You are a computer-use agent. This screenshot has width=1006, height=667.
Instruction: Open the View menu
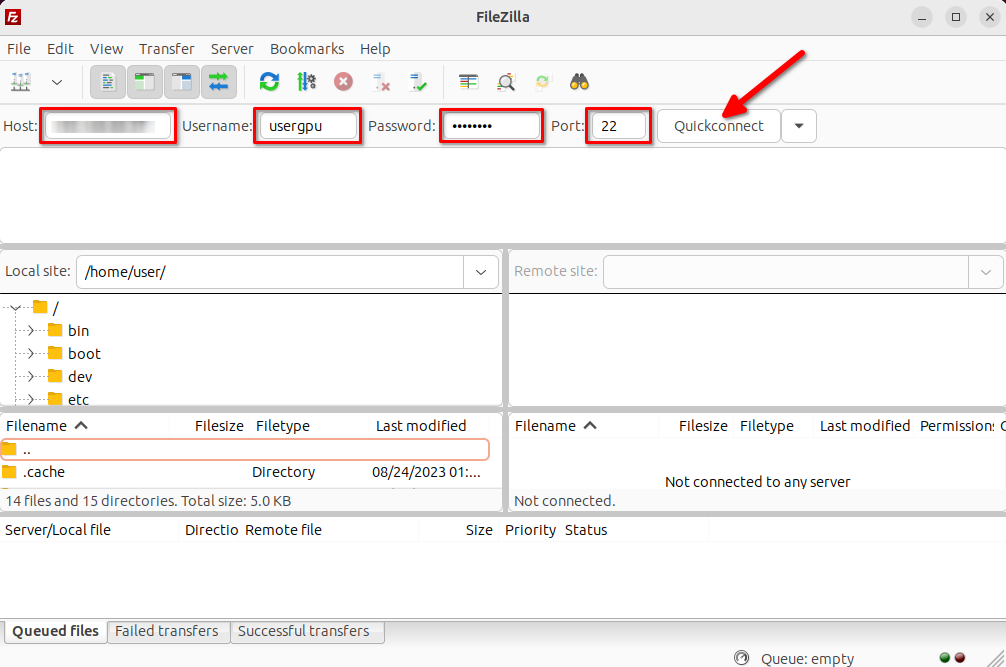[107, 49]
